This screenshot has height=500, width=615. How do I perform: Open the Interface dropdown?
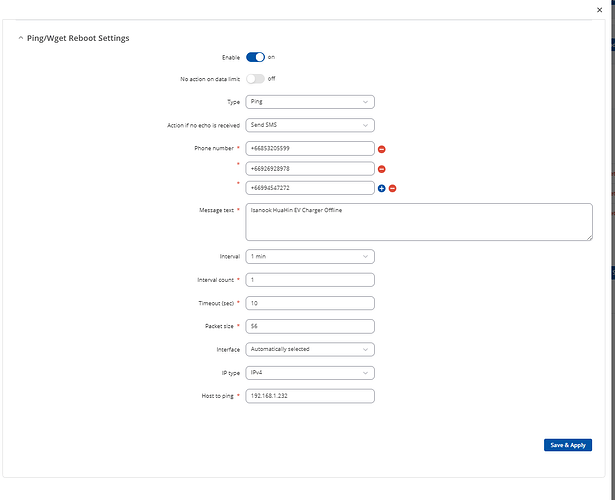(x=310, y=349)
